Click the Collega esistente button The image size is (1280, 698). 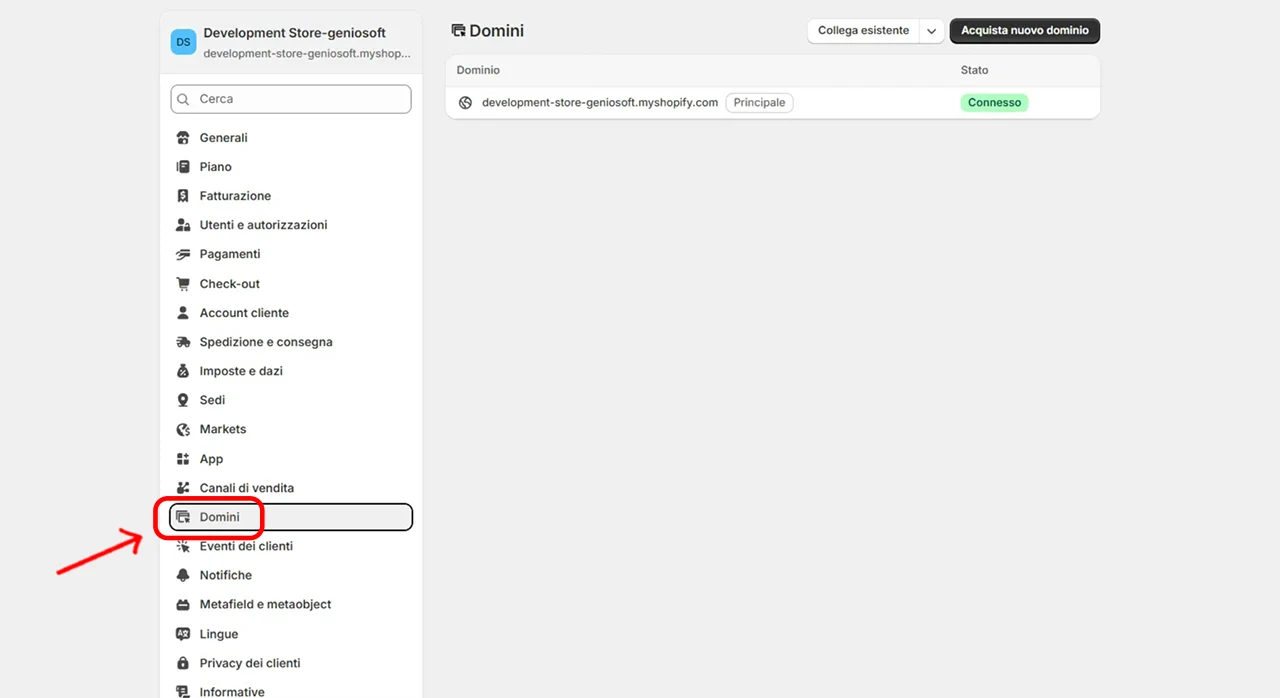[x=863, y=31]
